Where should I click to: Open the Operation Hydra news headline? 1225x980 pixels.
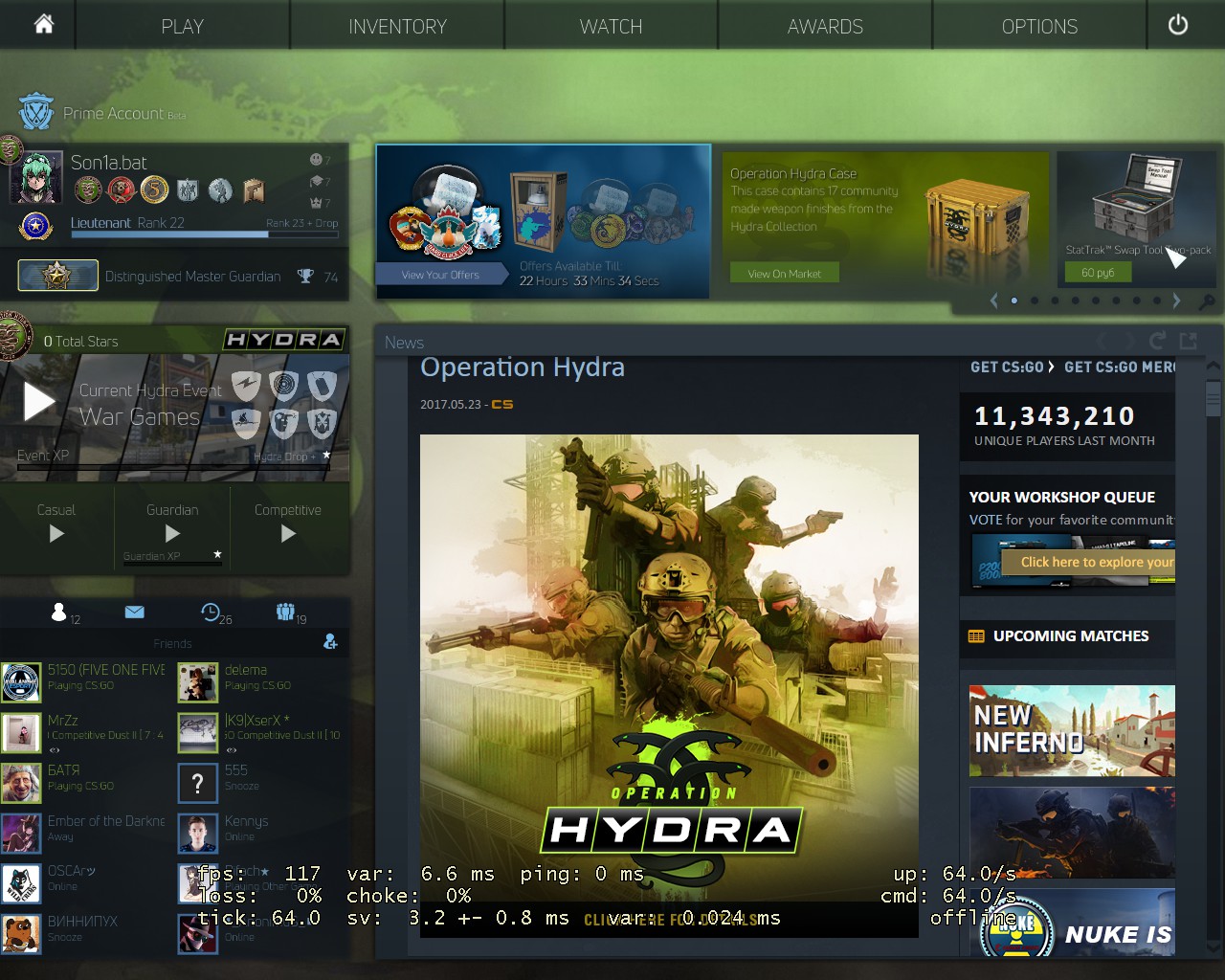[x=523, y=367]
